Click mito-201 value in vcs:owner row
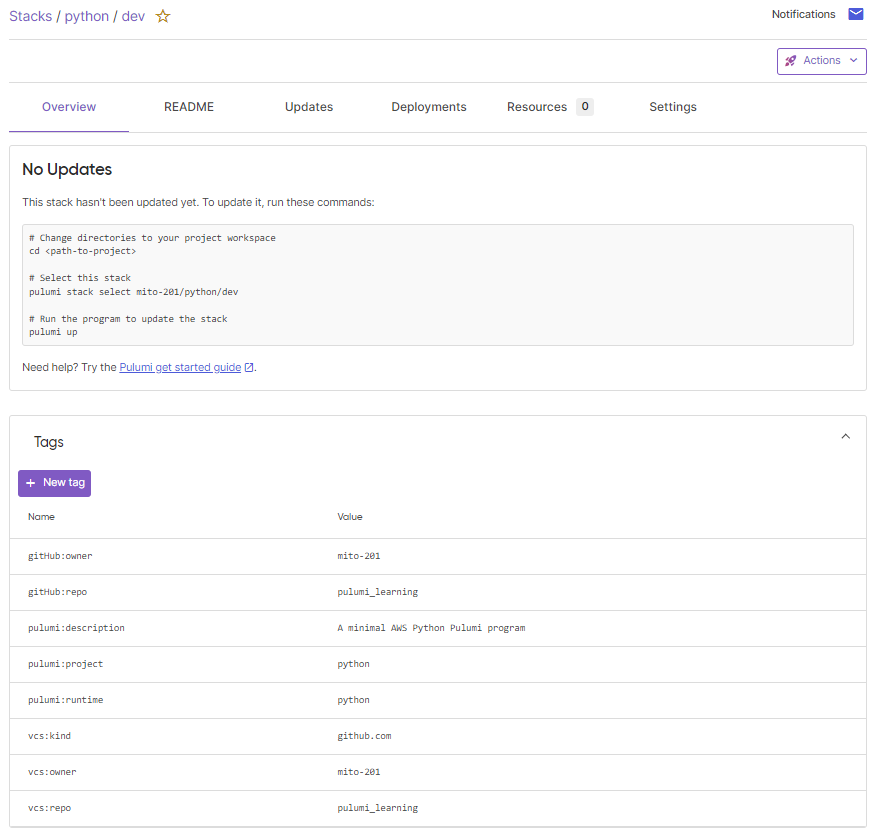The image size is (883, 839). (x=359, y=772)
